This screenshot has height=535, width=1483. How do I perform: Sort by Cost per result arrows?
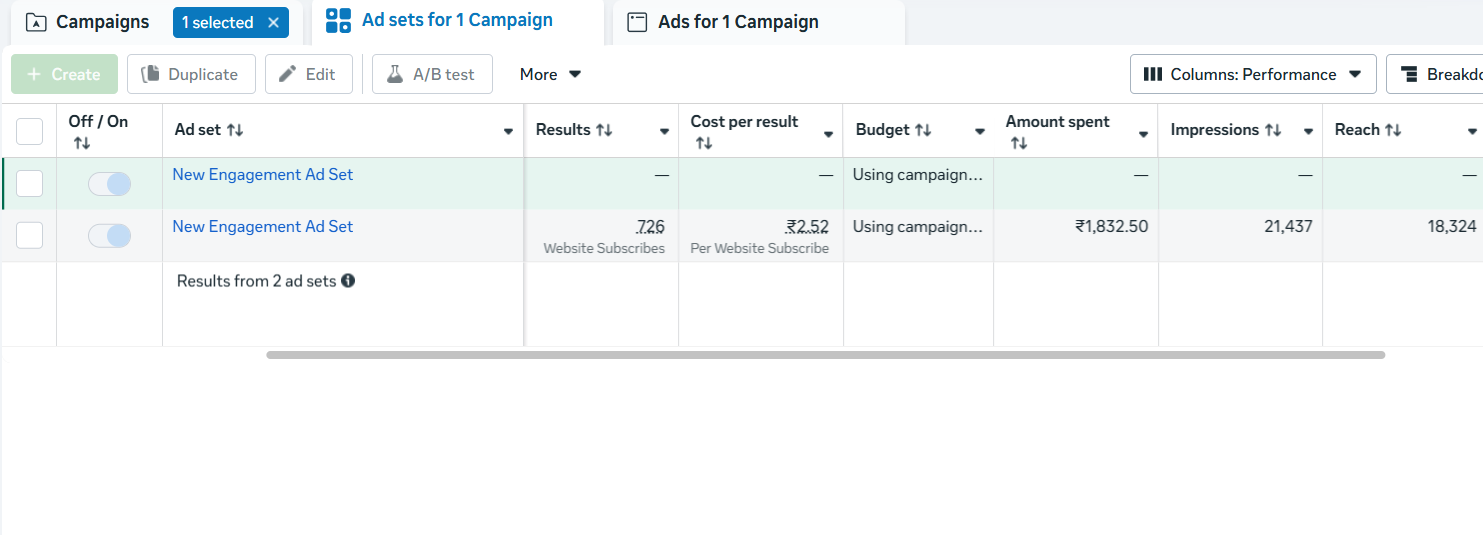pos(704,144)
